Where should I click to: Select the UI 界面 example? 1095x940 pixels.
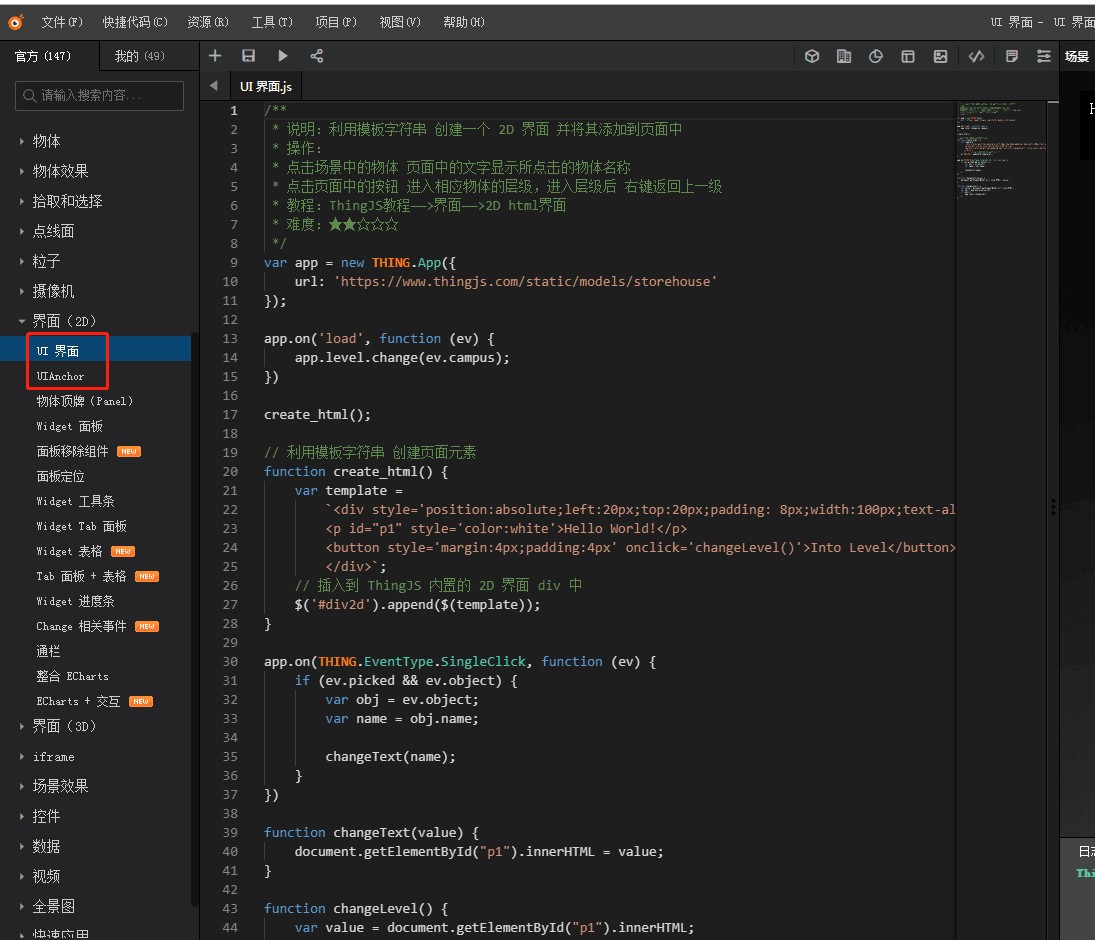click(57, 351)
